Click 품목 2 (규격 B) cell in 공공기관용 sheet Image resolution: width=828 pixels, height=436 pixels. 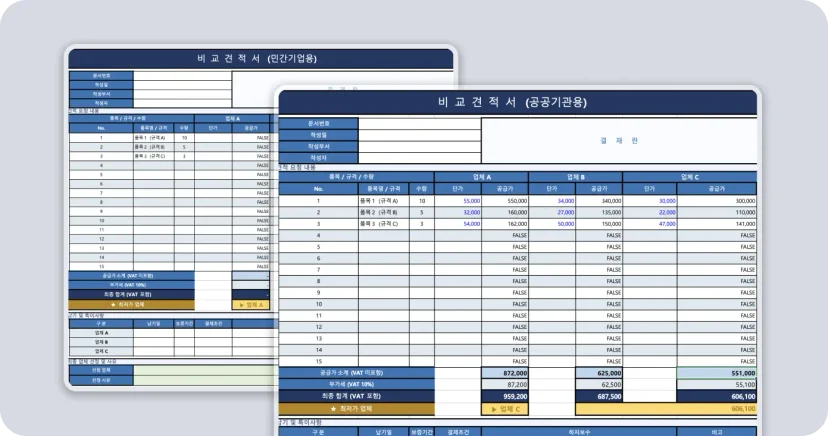(384, 213)
